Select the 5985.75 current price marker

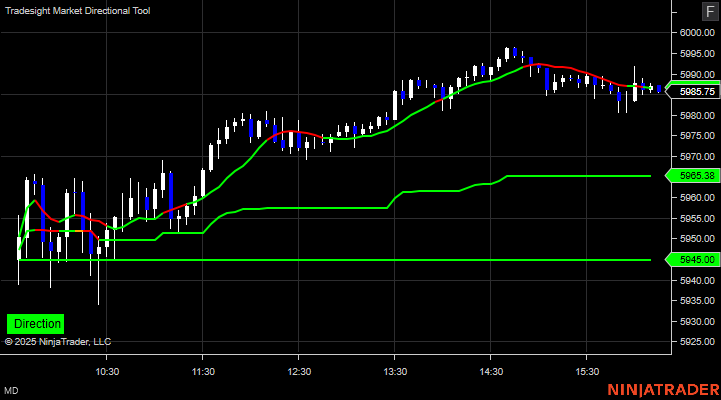pyautogui.click(x=693, y=91)
